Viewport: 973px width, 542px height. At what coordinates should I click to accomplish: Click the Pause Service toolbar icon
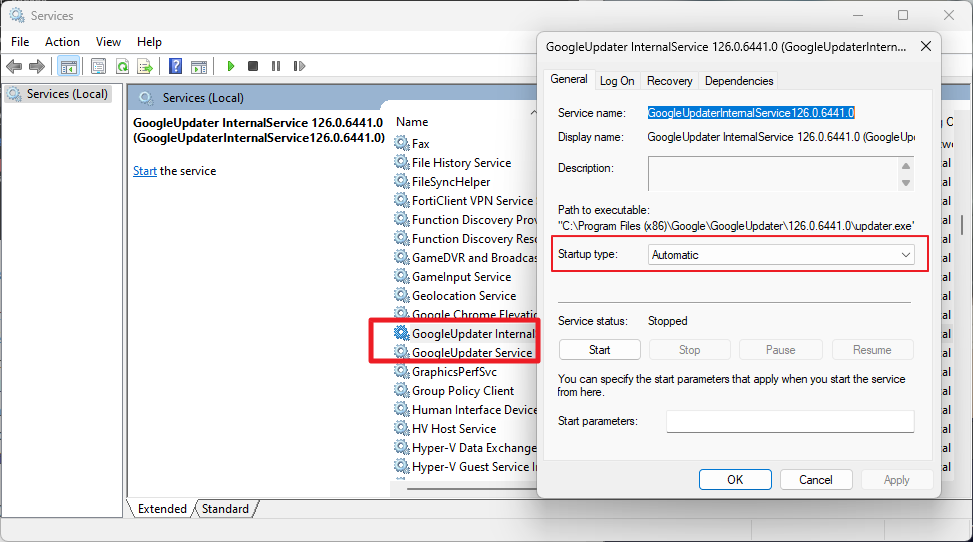pyautogui.click(x=276, y=66)
